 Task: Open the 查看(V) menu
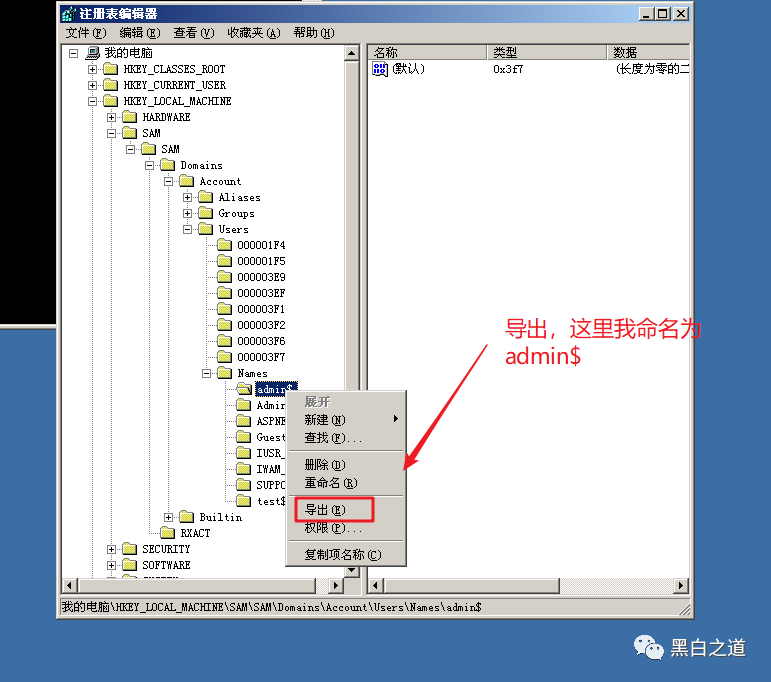click(194, 33)
